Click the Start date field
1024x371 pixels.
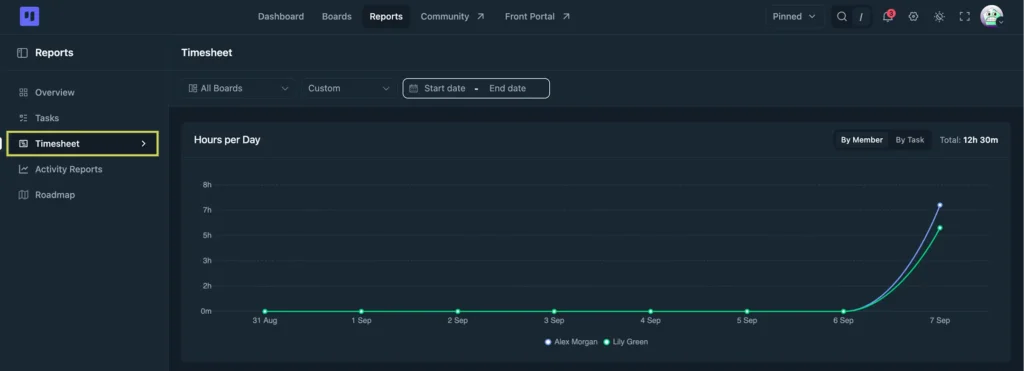pos(445,88)
